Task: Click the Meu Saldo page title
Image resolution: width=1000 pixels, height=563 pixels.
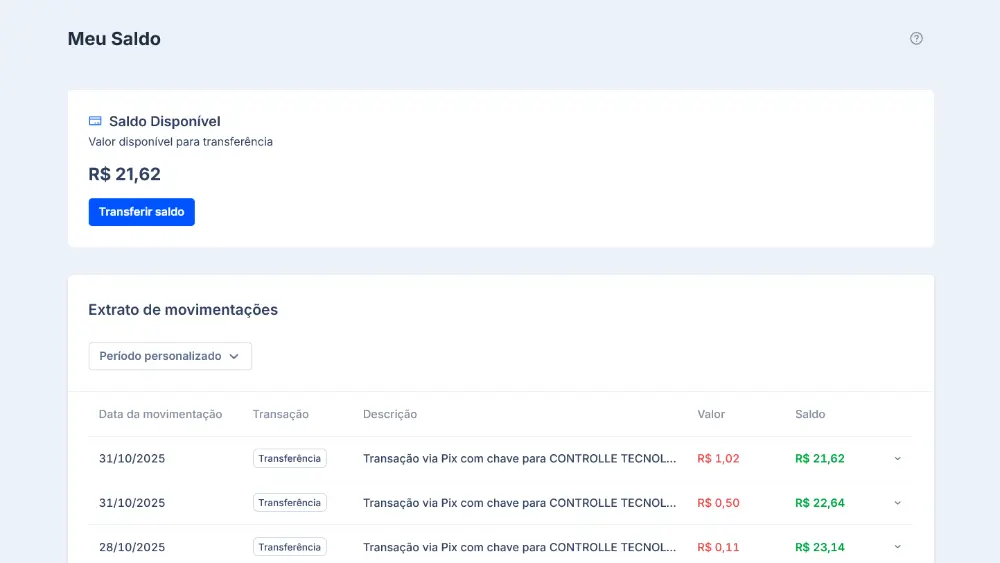Action: (x=114, y=39)
